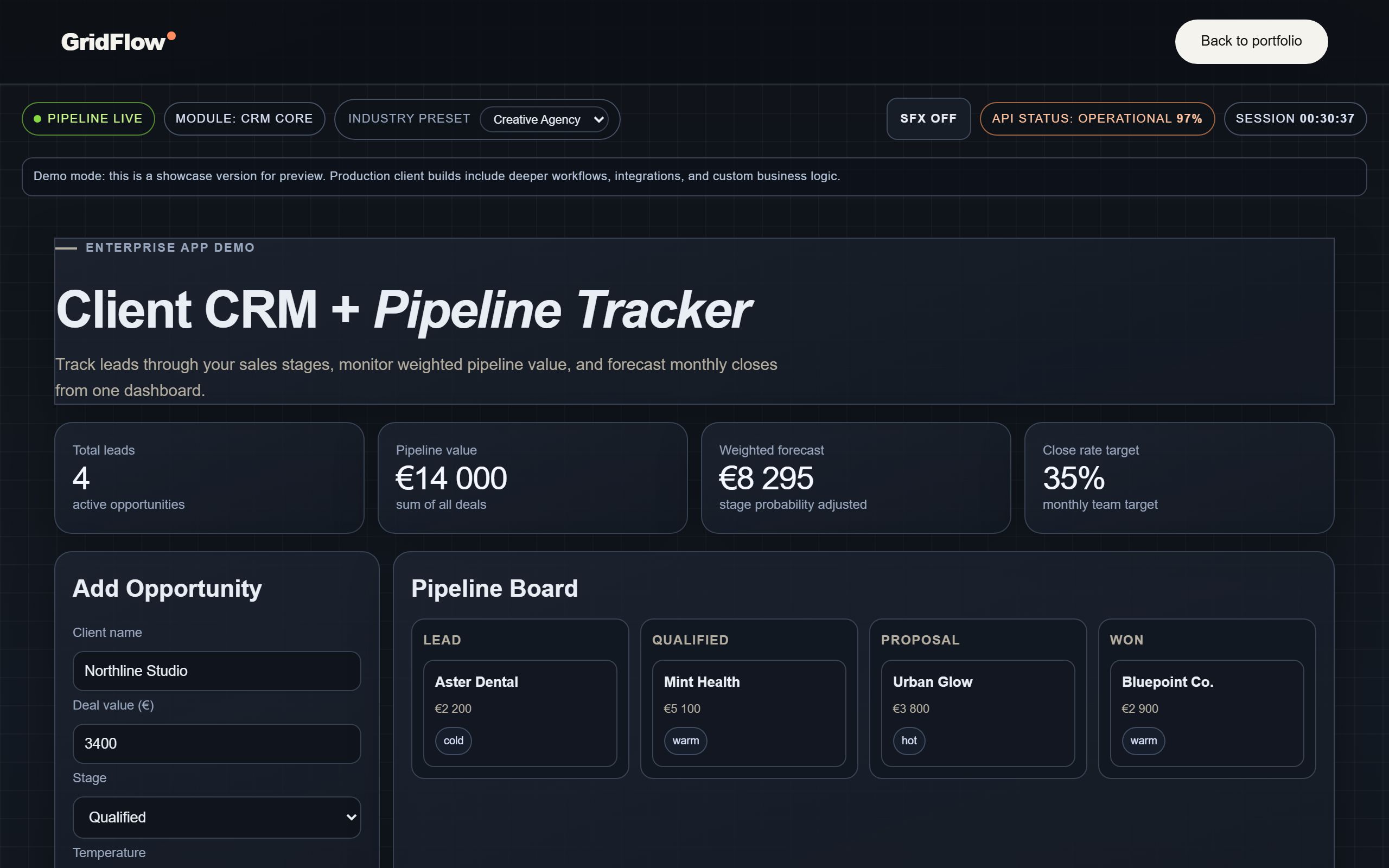Click the Weighted forecast €8 295 card
Viewport: 1389px width, 868px height.
click(855, 477)
